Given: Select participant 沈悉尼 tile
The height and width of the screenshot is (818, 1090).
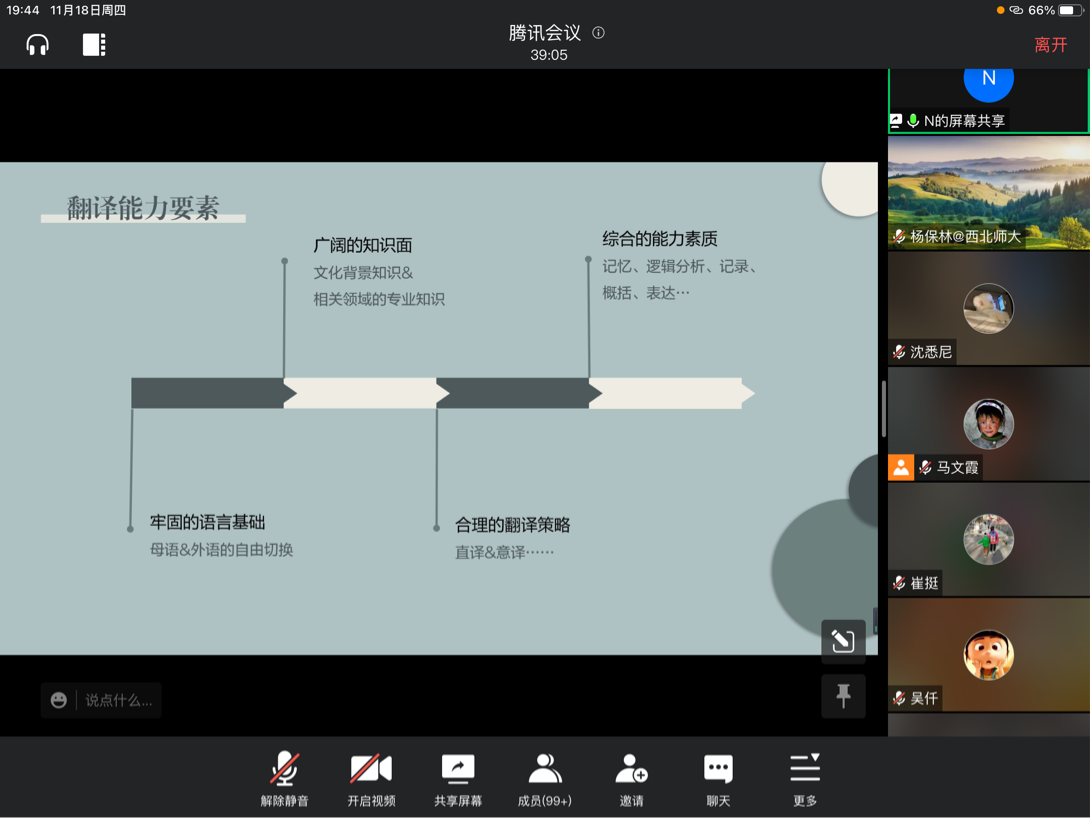Looking at the screenshot, I should [x=988, y=308].
